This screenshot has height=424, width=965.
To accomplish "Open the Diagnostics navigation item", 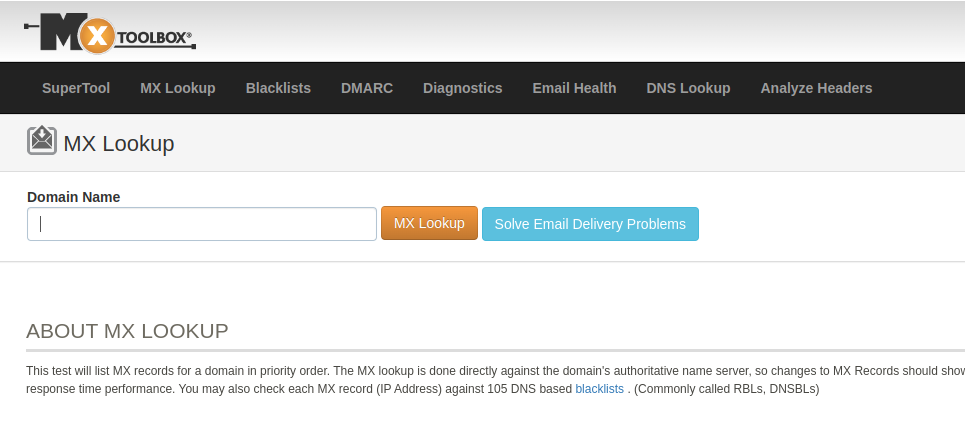I will (463, 88).
